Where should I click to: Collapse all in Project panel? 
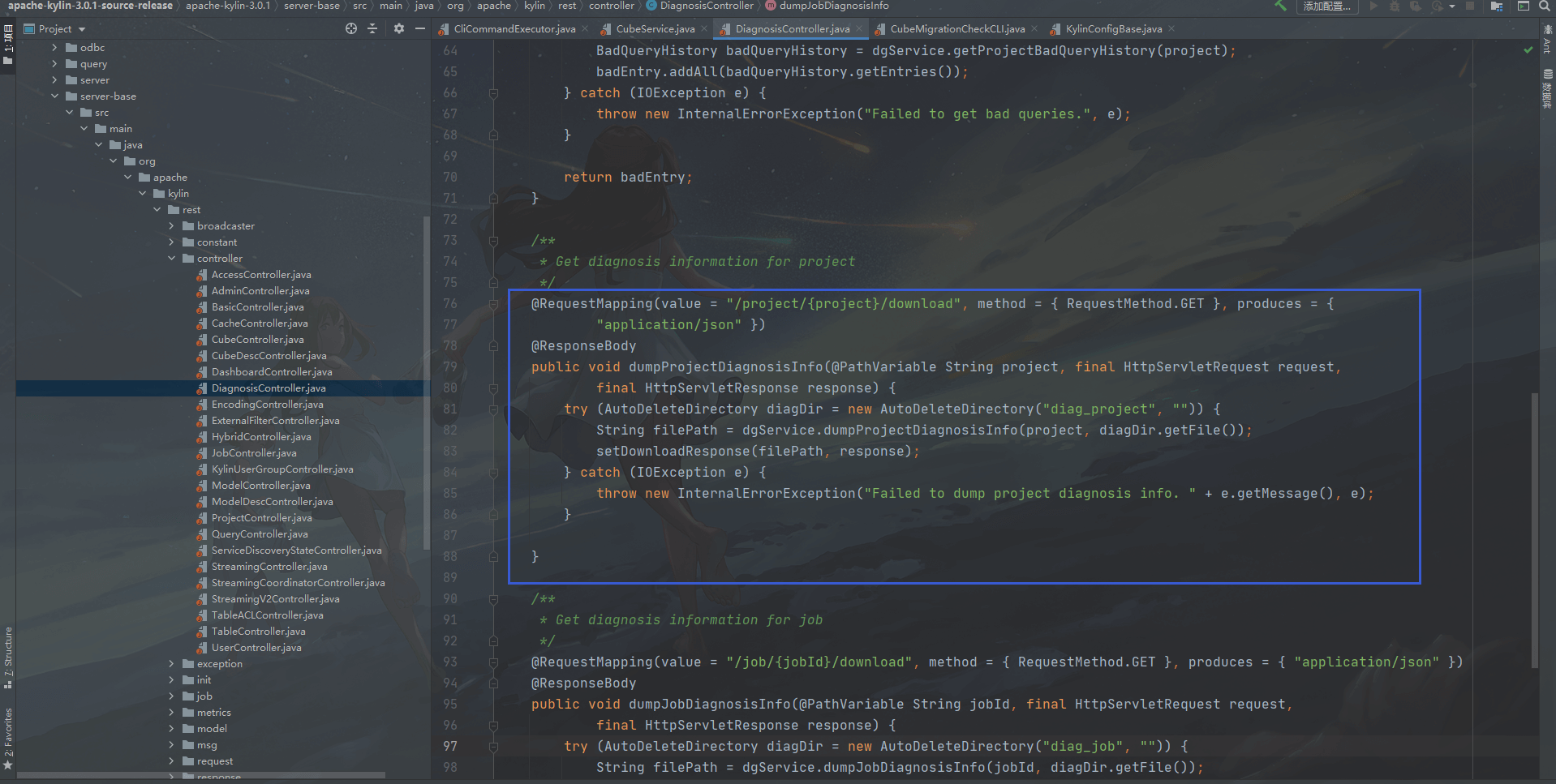[372, 28]
